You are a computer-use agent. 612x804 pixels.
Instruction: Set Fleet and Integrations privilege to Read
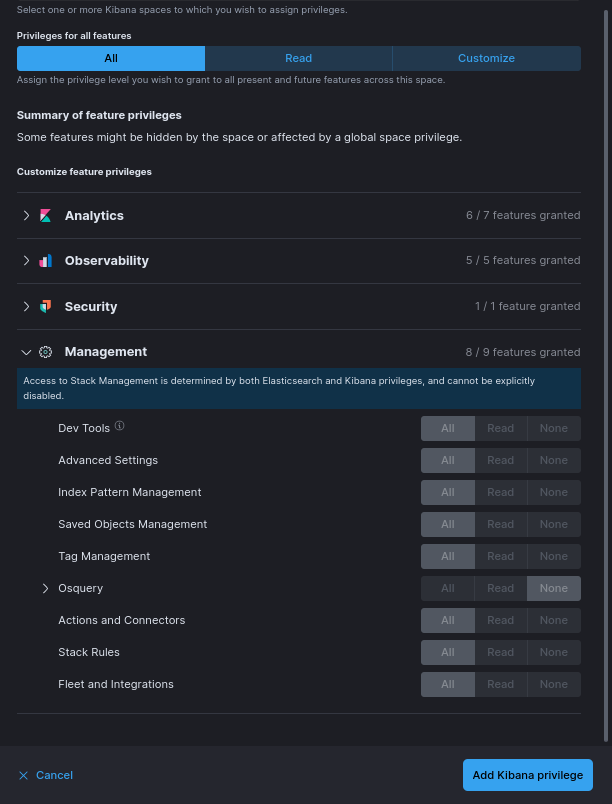pos(500,684)
